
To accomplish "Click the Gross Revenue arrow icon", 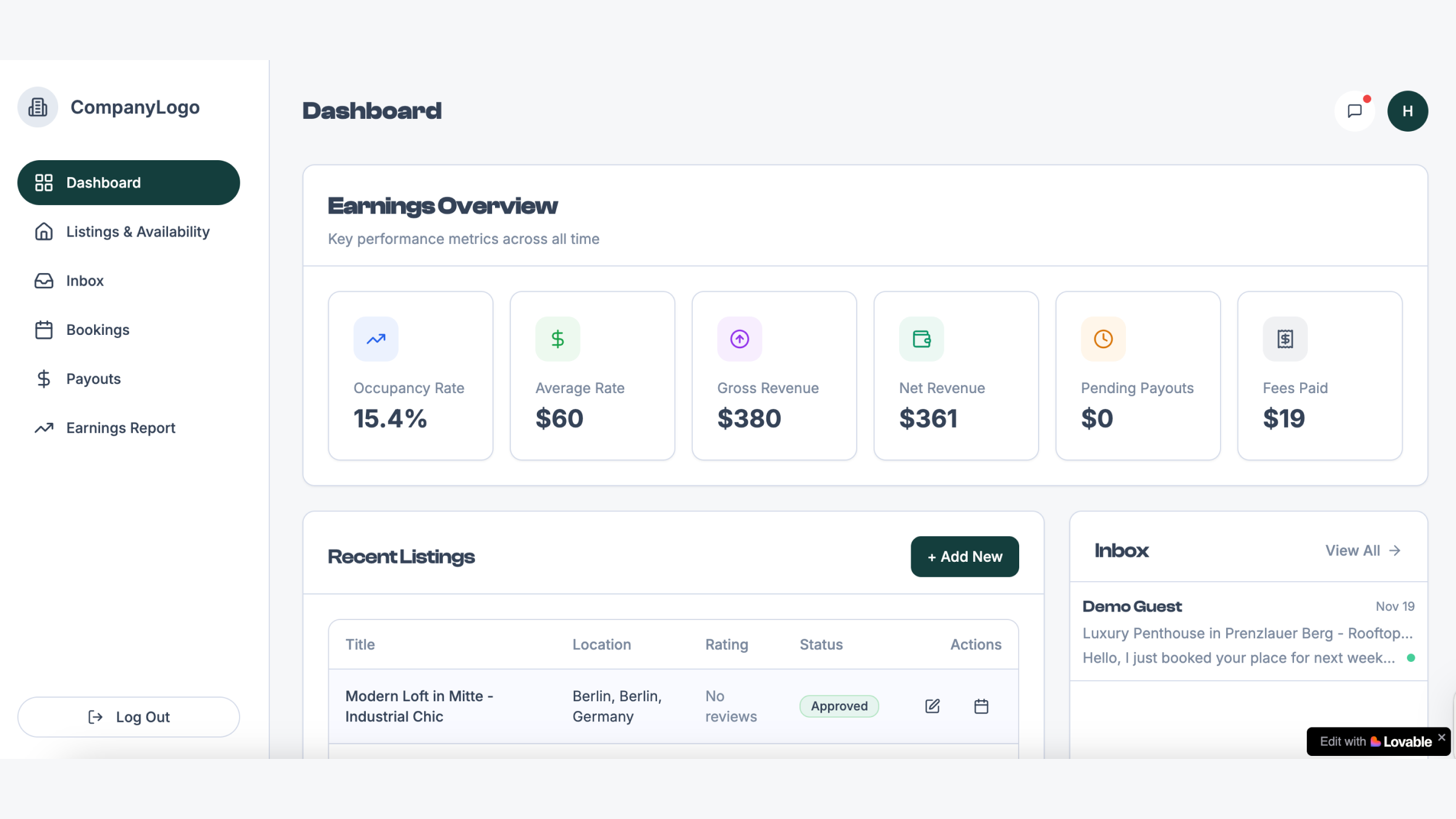I will pyautogui.click(x=740, y=339).
